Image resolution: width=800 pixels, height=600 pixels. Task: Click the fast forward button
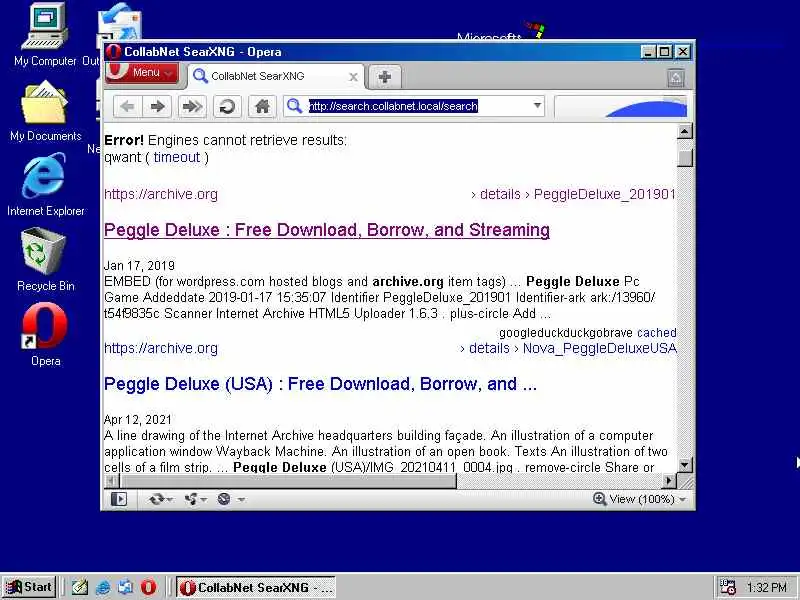click(192, 106)
